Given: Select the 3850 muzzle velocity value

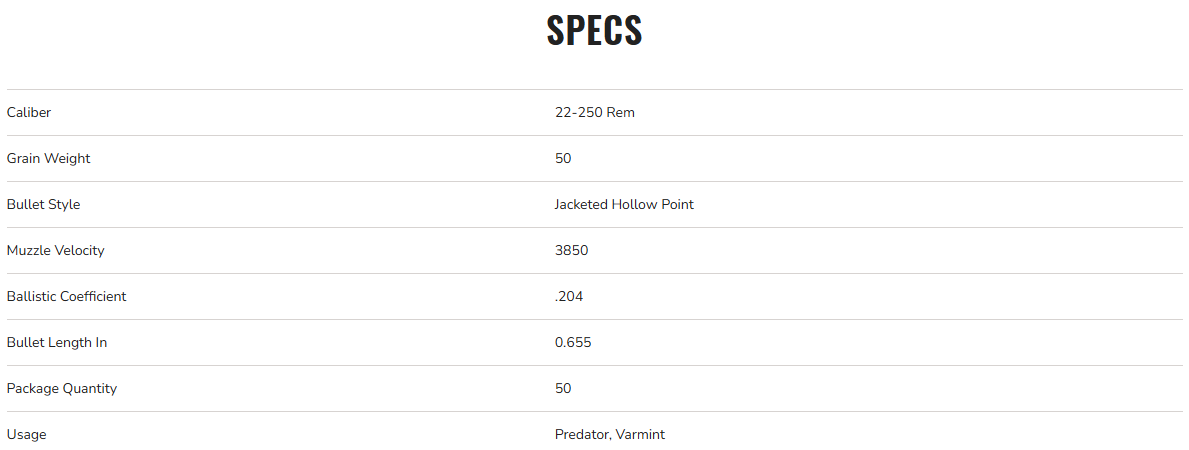Looking at the screenshot, I should (x=571, y=250).
